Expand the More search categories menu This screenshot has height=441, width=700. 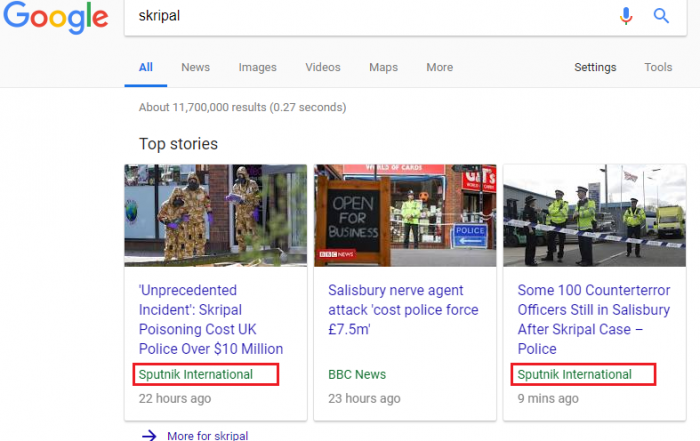point(440,67)
